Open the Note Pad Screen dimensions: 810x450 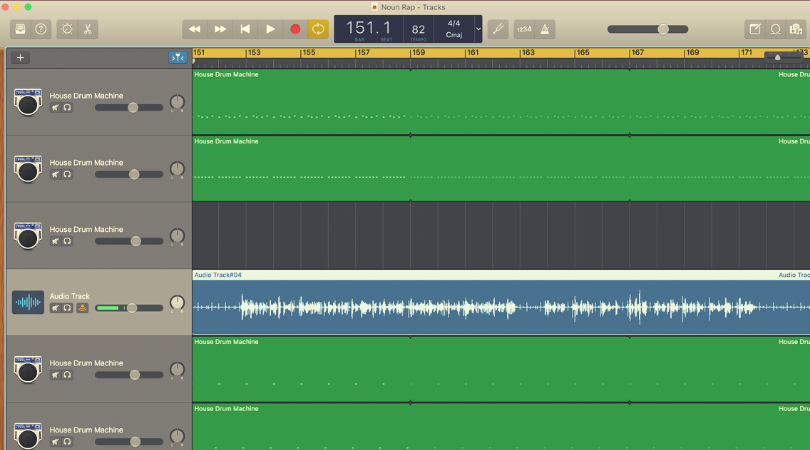[x=755, y=30]
